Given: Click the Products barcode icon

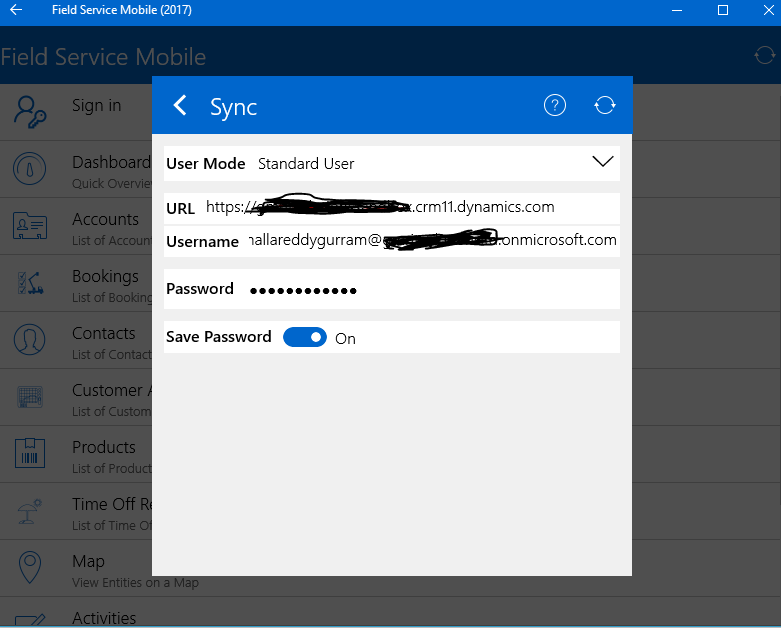Looking at the screenshot, I should 30,453.
